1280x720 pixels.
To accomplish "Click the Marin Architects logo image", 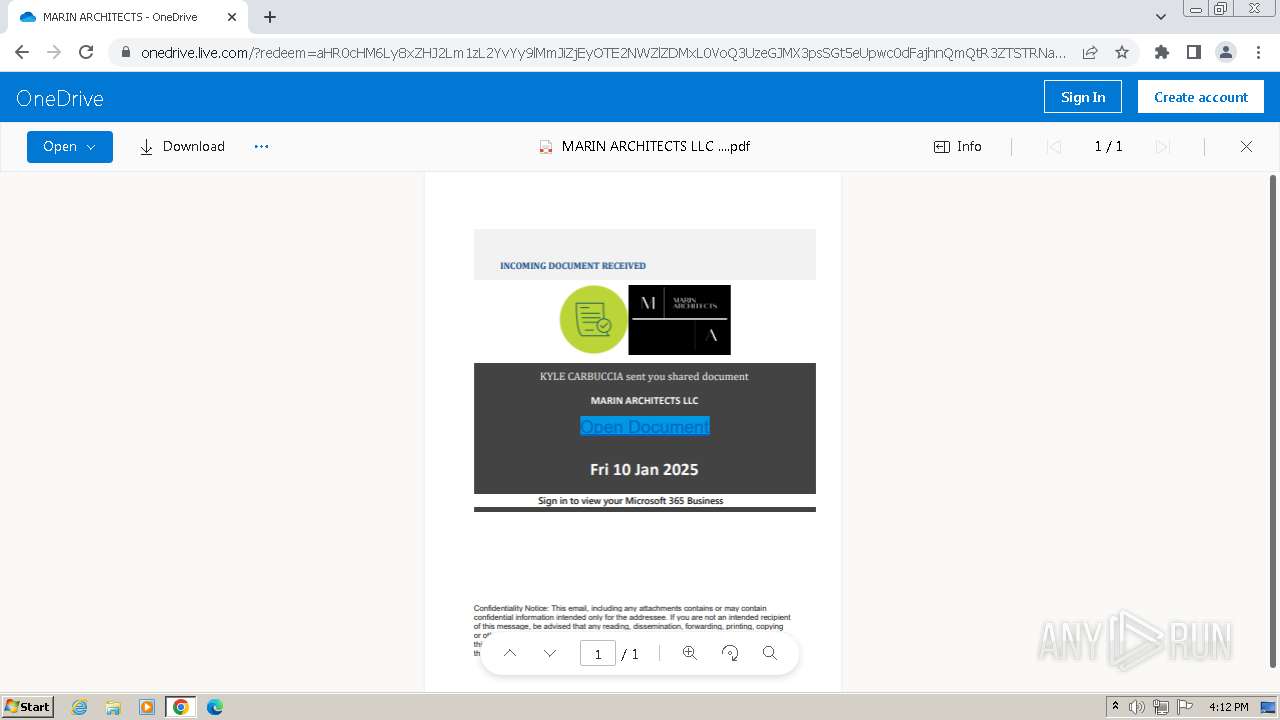I will point(679,320).
